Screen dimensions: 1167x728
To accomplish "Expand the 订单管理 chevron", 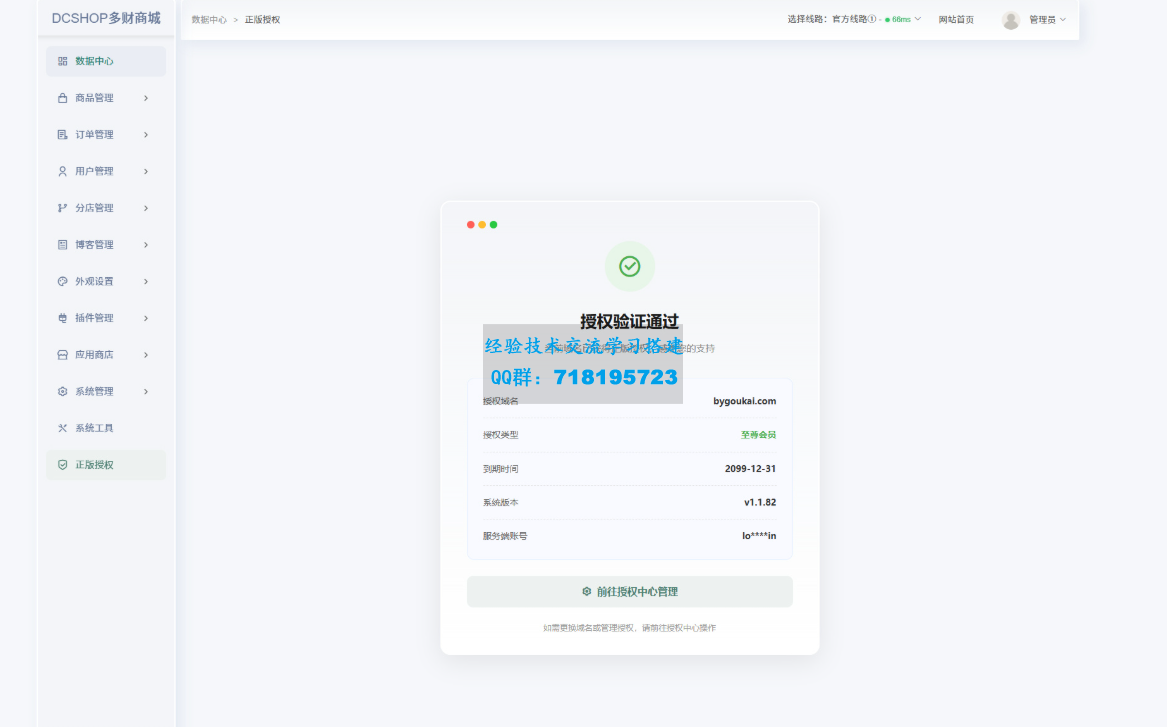I will [146, 135].
